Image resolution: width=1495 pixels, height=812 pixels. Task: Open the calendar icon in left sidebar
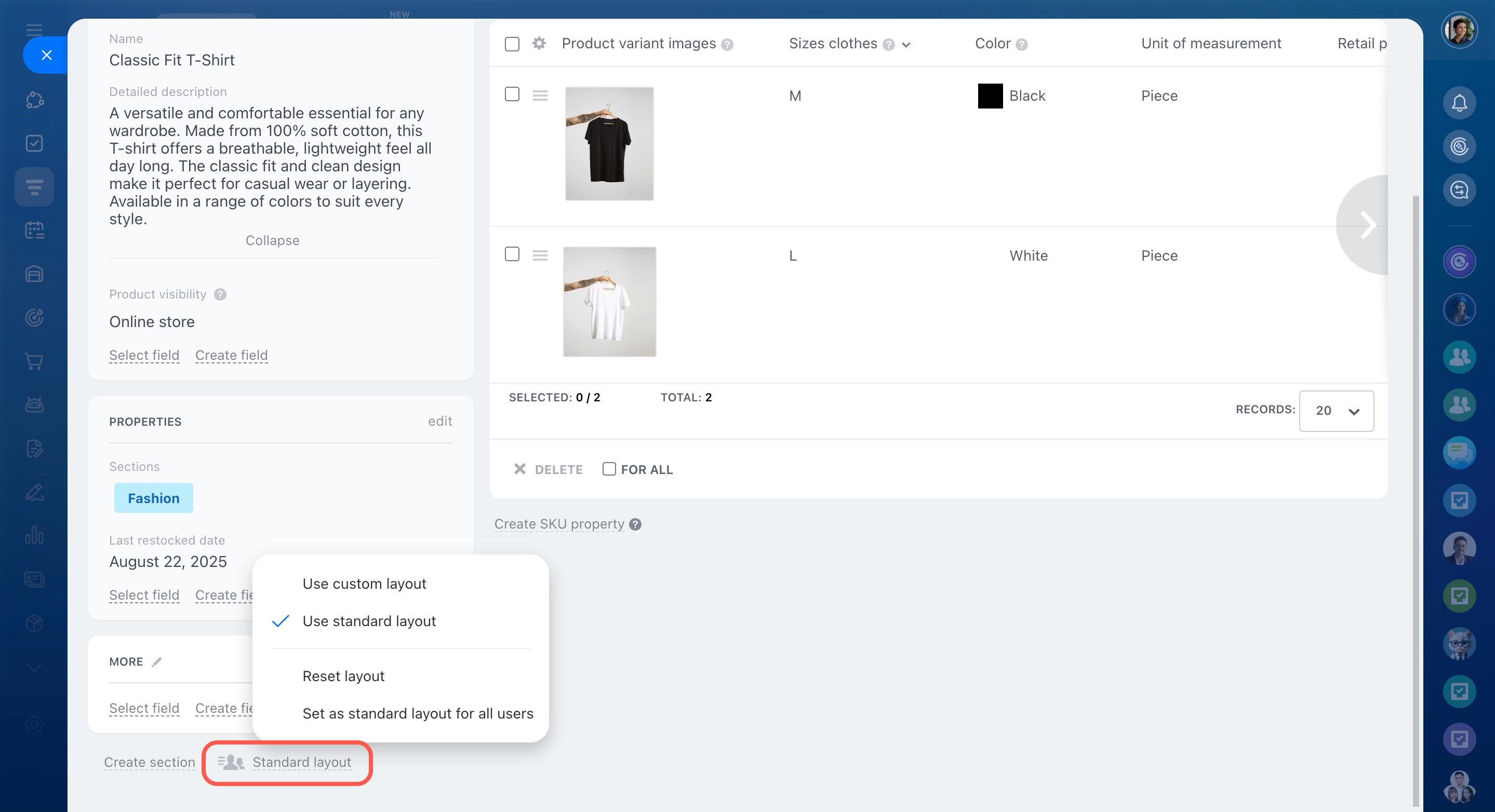click(x=34, y=231)
